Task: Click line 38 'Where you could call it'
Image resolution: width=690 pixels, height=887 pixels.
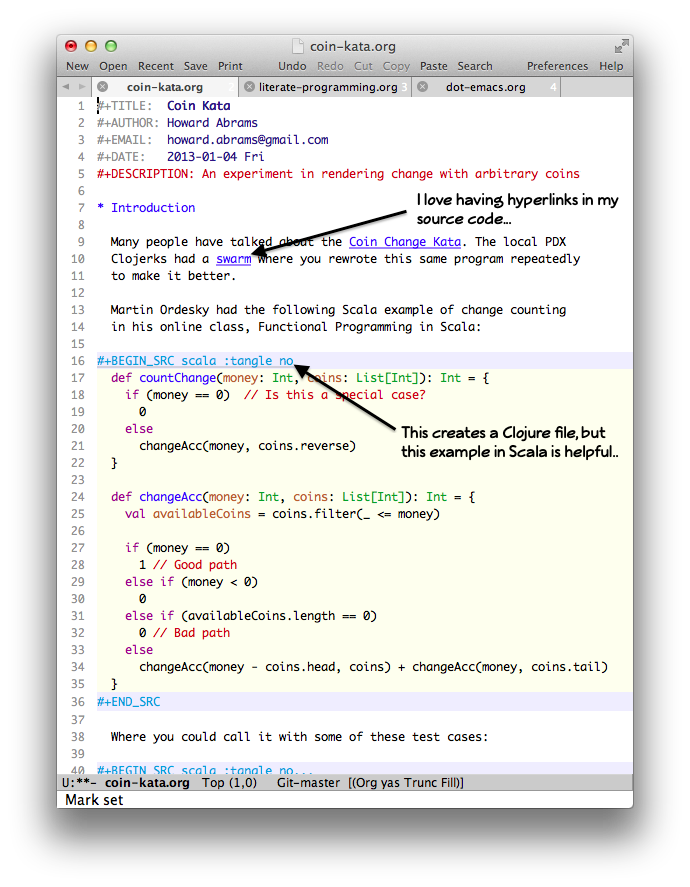Action: point(299,737)
